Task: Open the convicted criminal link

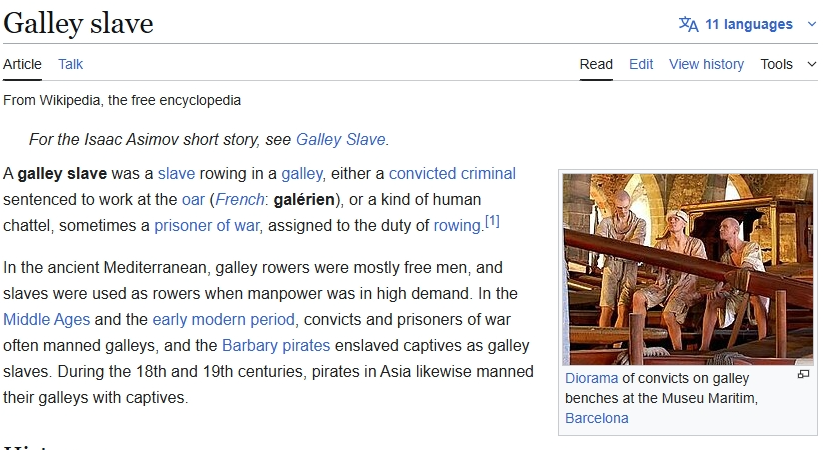Action: tap(452, 174)
